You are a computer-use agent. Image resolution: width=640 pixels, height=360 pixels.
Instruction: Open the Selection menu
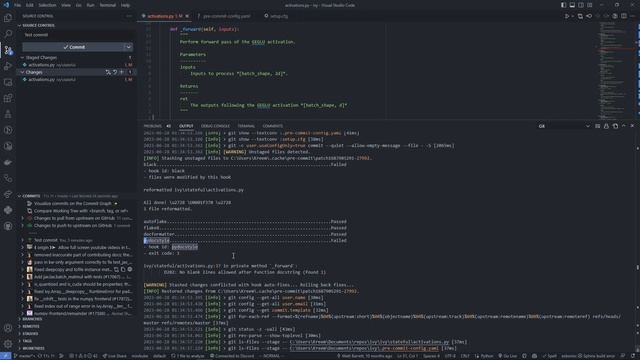pos(47,5)
